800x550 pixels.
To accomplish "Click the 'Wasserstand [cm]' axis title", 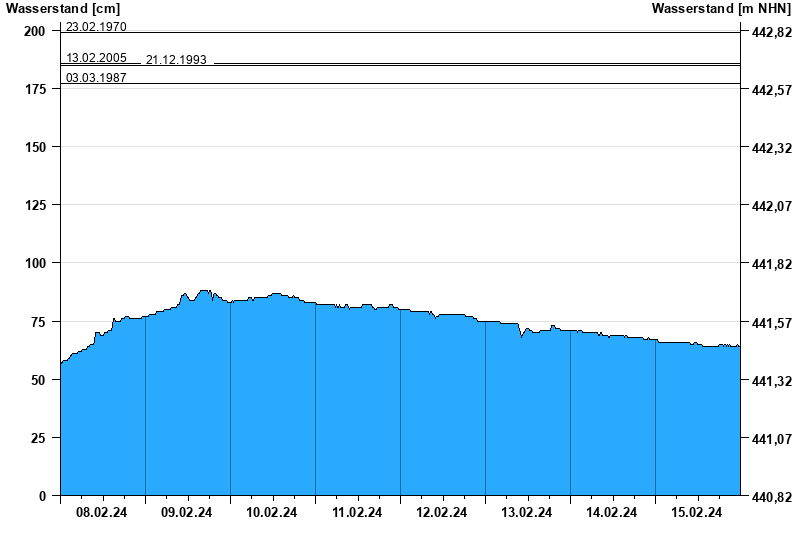I will (62, 9).
